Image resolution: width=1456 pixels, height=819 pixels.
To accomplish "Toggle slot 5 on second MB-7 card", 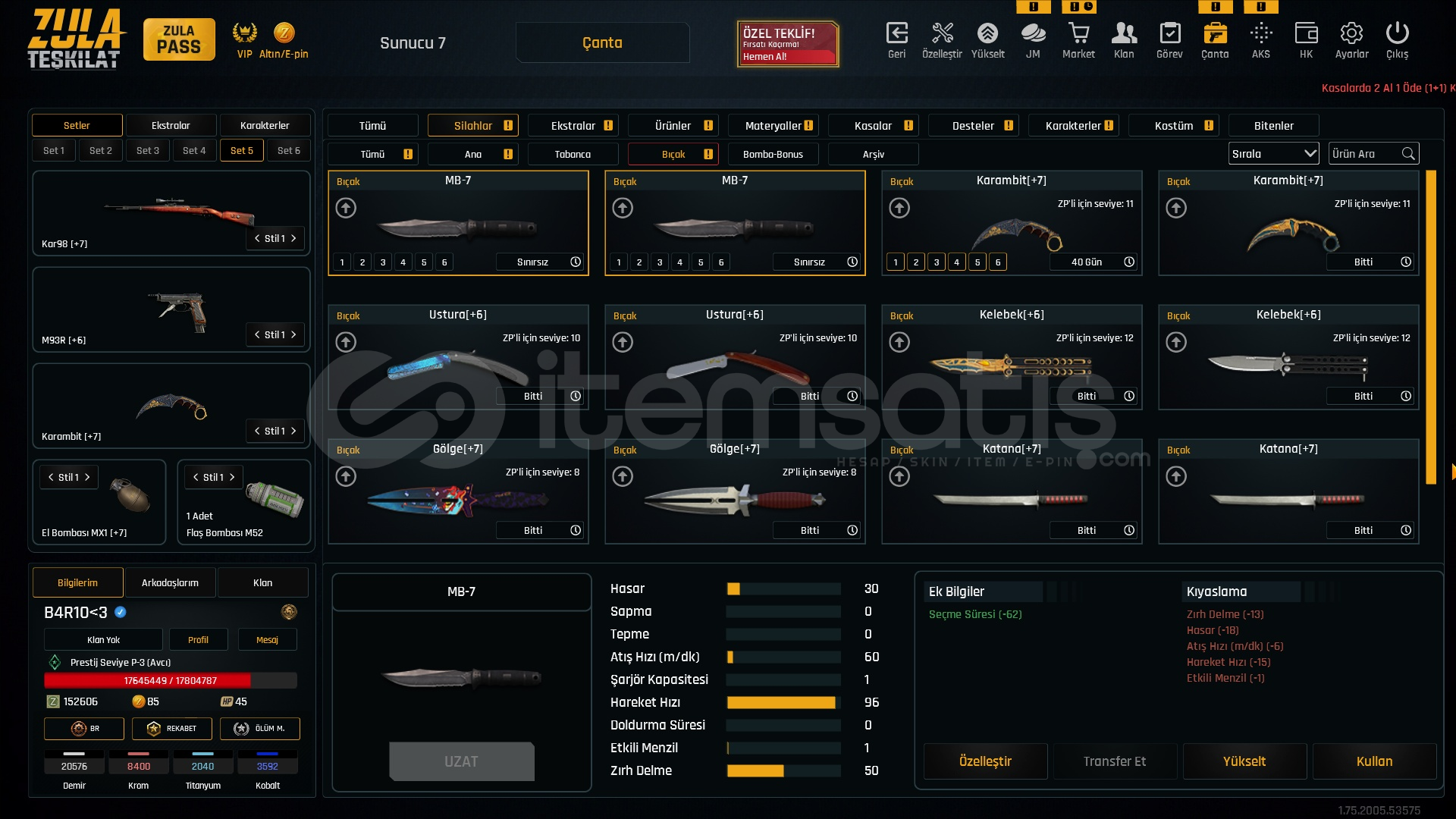I will (x=701, y=262).
